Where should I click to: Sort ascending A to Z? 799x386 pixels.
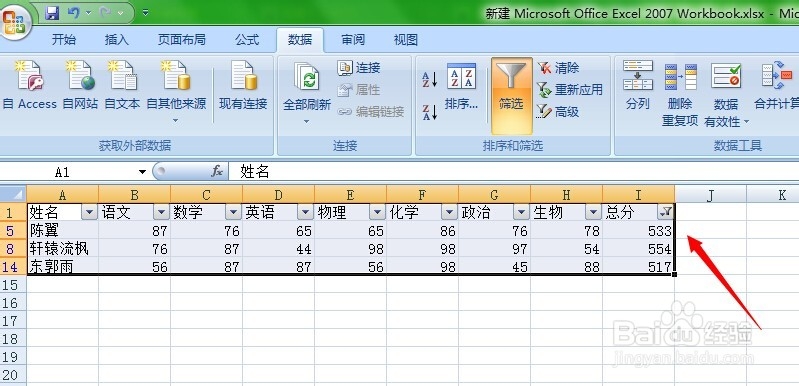click(x=430, y=79)
